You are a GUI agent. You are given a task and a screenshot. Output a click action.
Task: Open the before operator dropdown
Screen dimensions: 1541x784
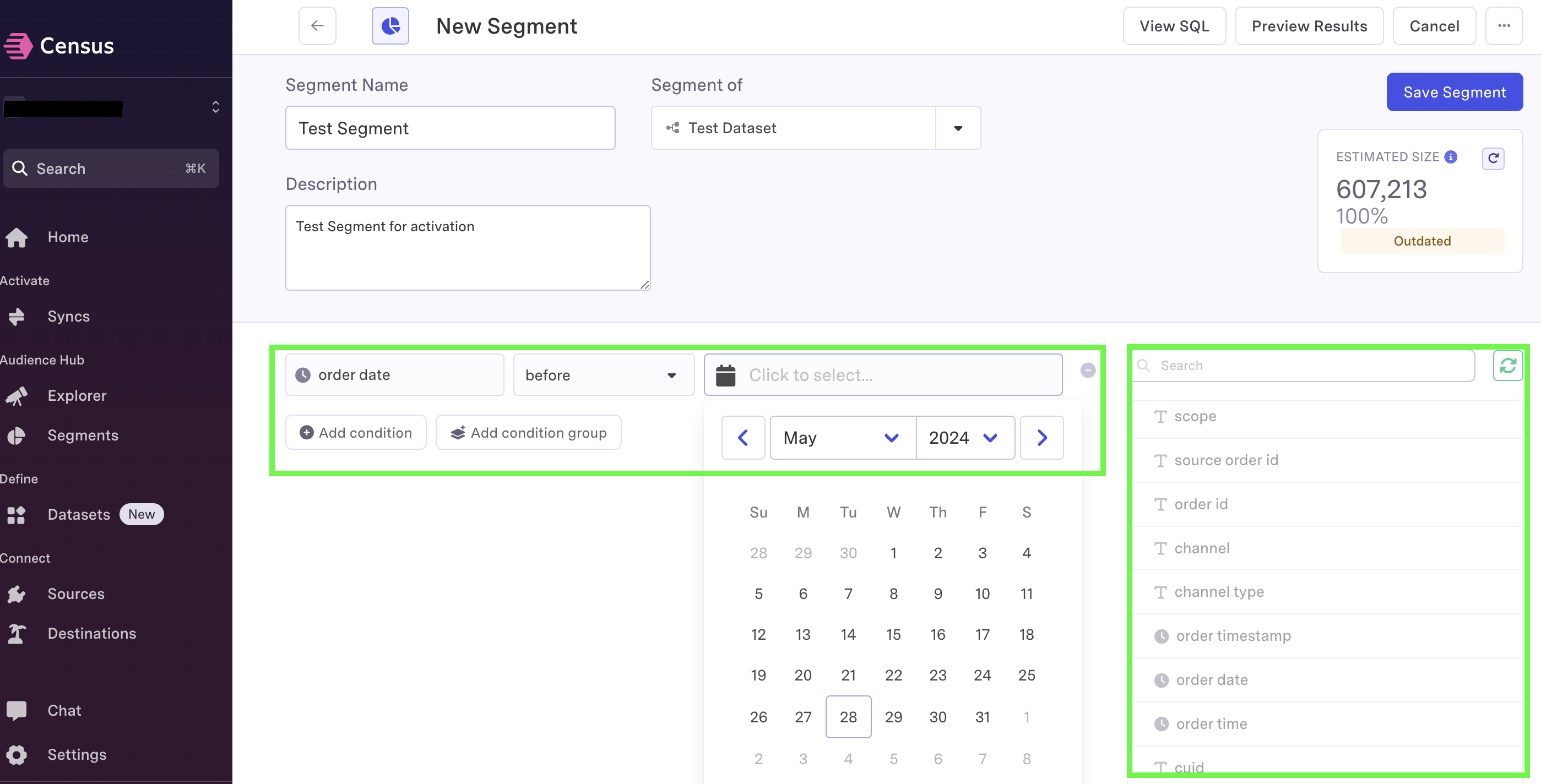click(x=603, y=375)
